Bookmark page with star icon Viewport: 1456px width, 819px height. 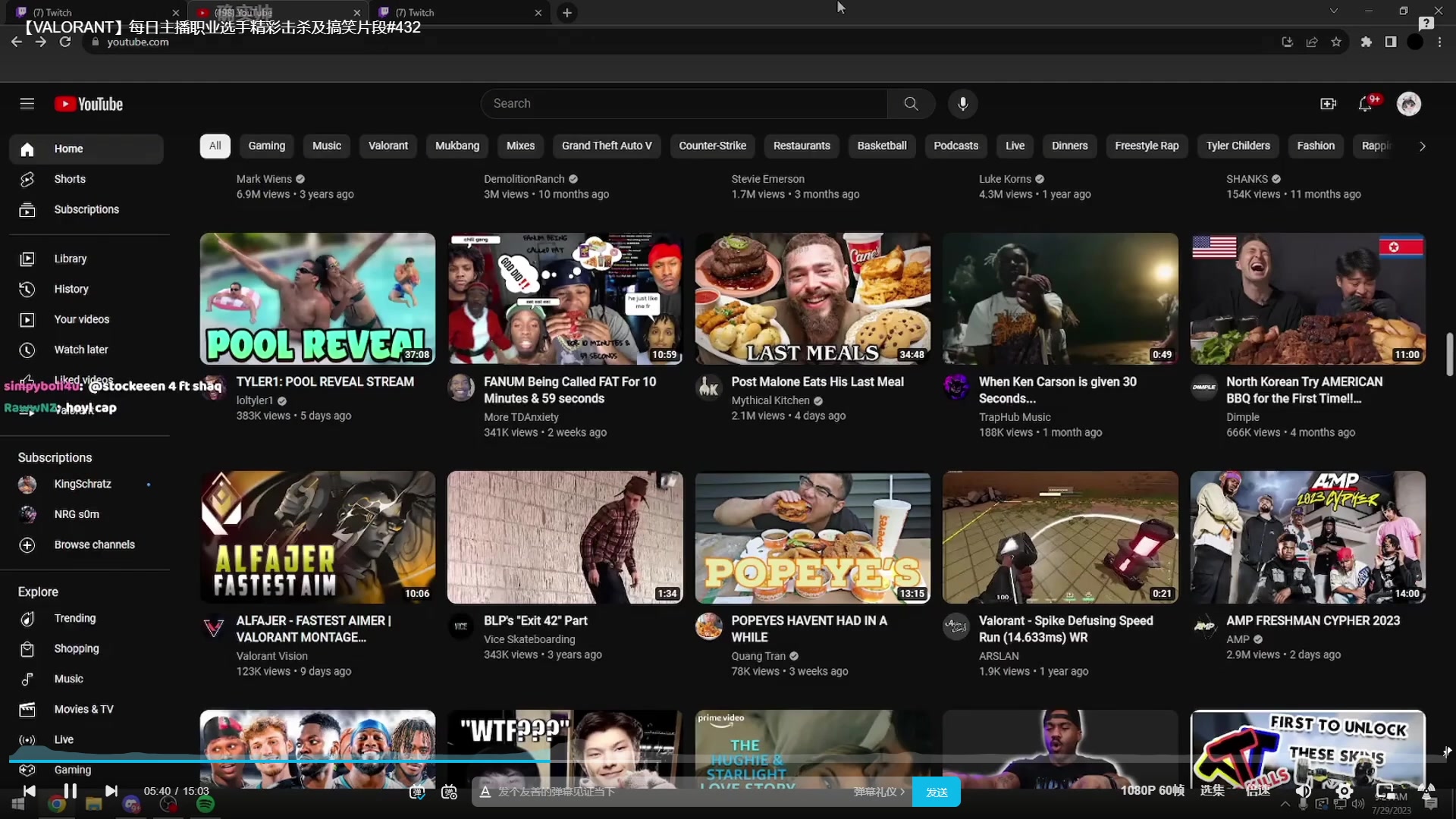[1336, 42]
